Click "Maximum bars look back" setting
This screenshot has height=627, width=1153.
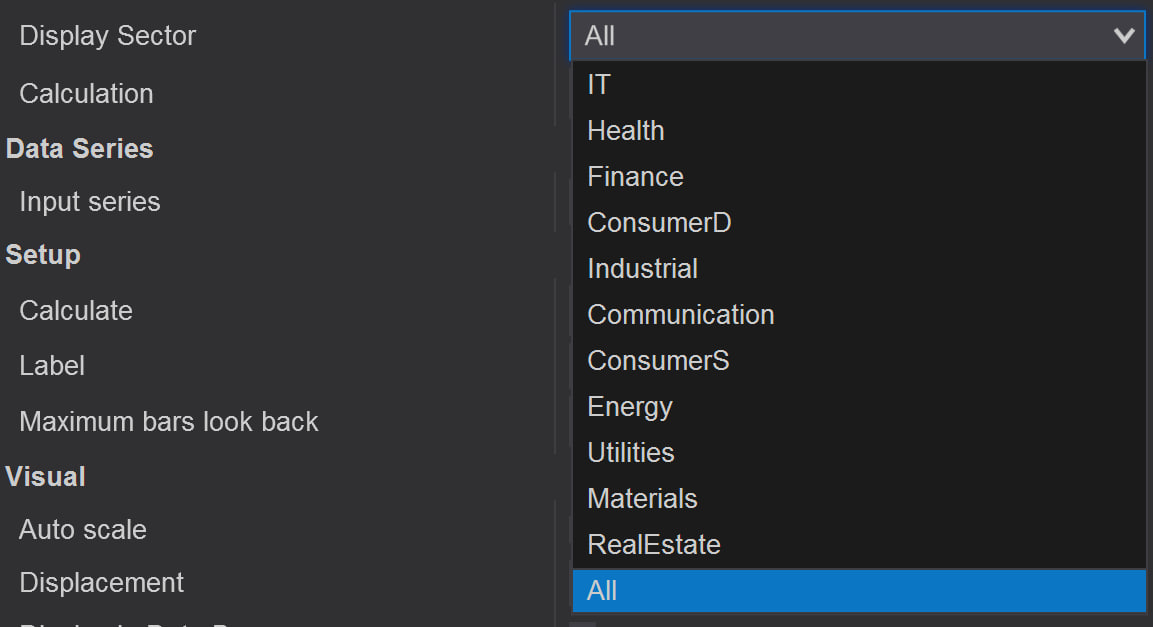click(x=168, y=421)
